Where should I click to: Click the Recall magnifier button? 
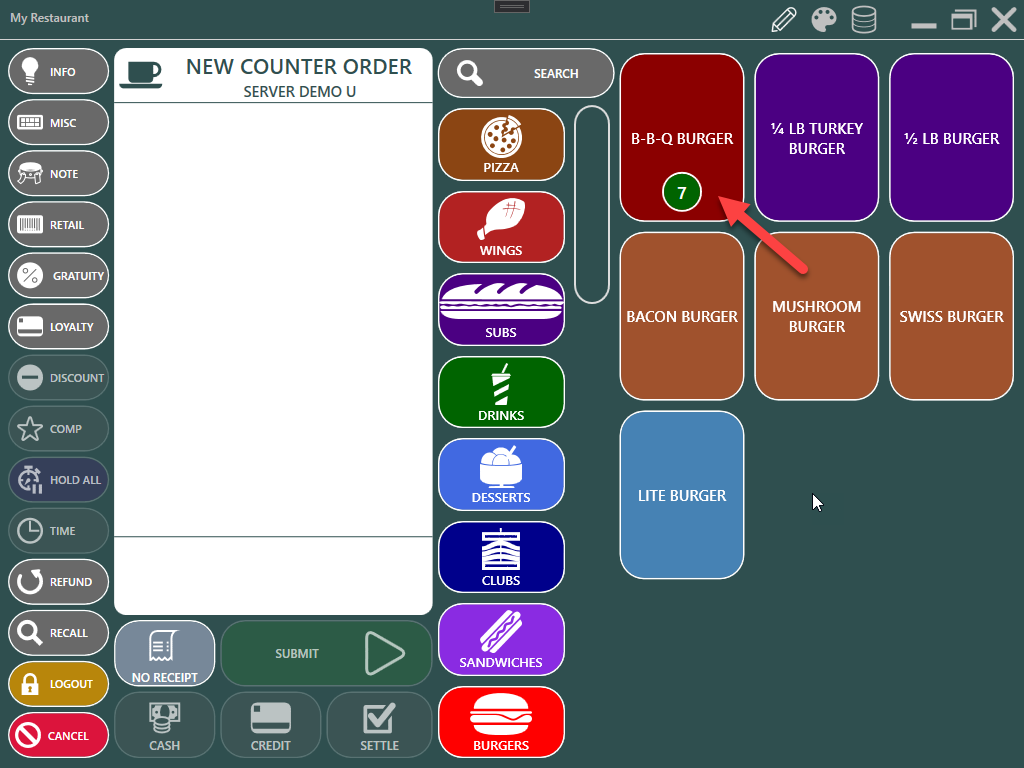58,633
